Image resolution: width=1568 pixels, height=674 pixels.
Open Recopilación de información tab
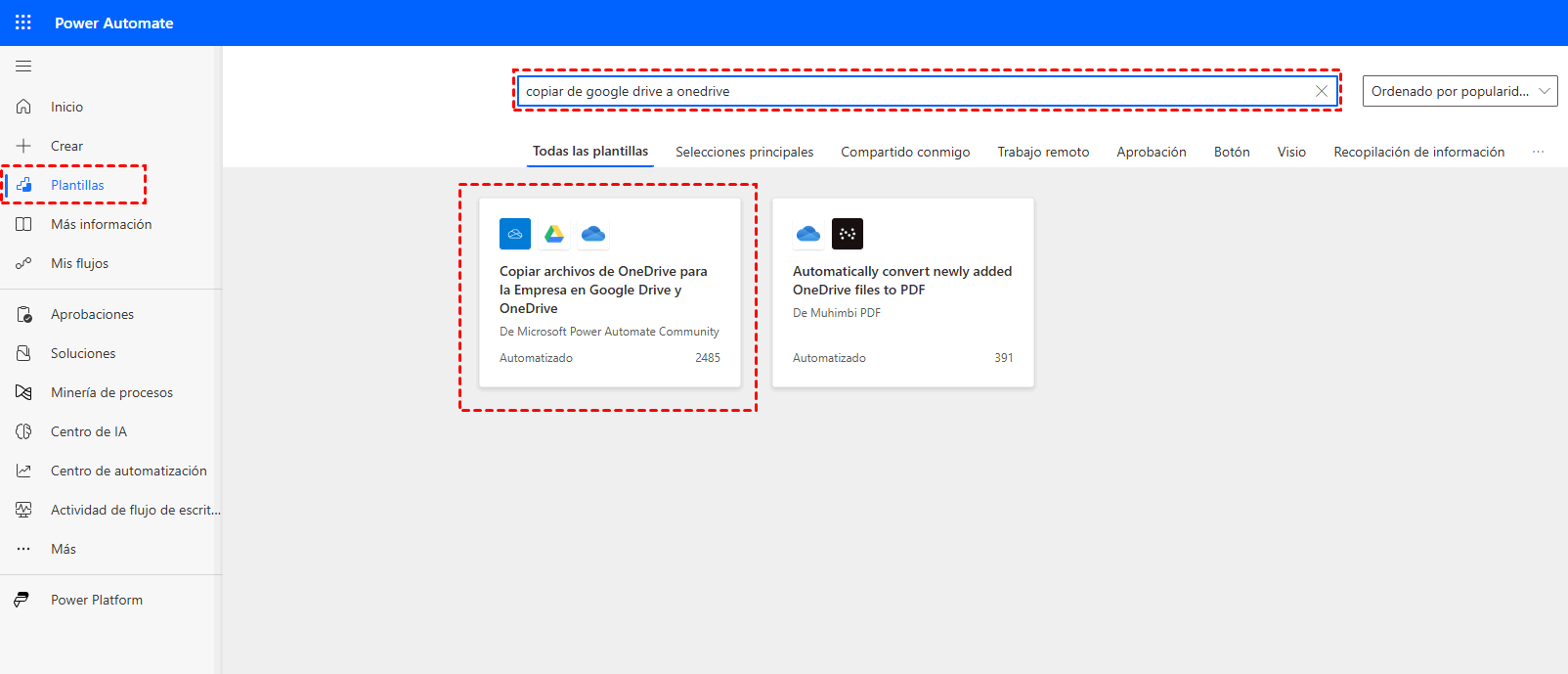tap(1418, 152)
